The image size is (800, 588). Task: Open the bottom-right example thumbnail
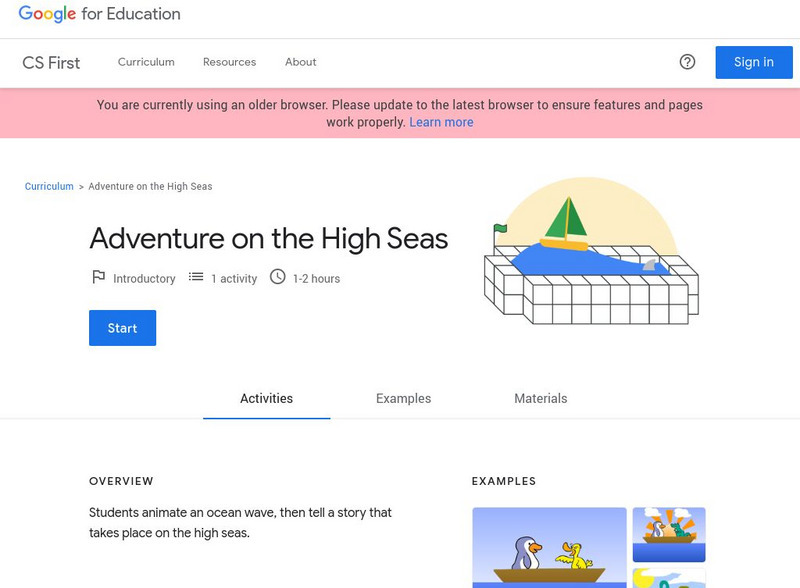coord(669,578)
